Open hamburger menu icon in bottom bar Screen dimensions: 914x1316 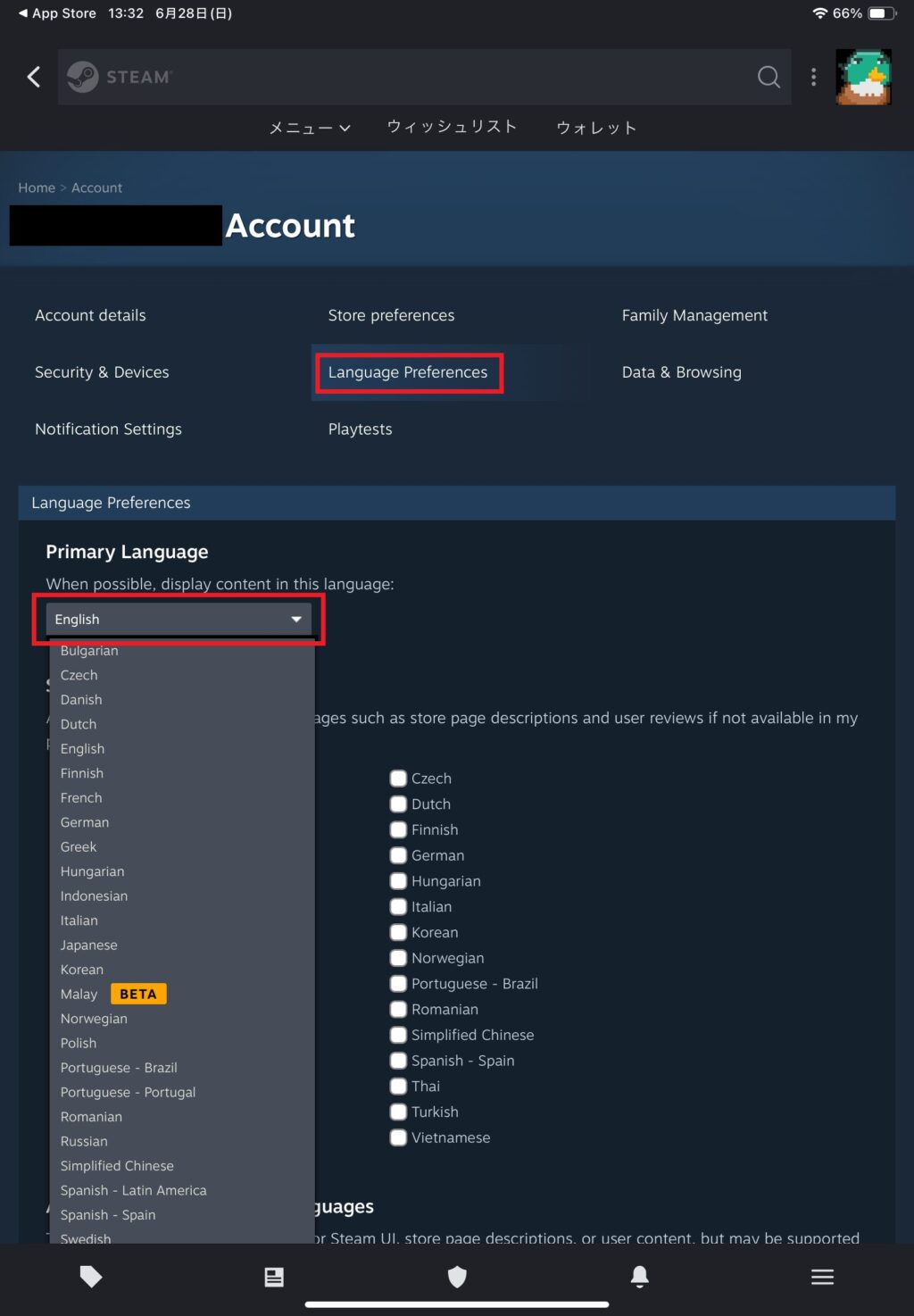pyautogui.click(x=822, y=1277)
